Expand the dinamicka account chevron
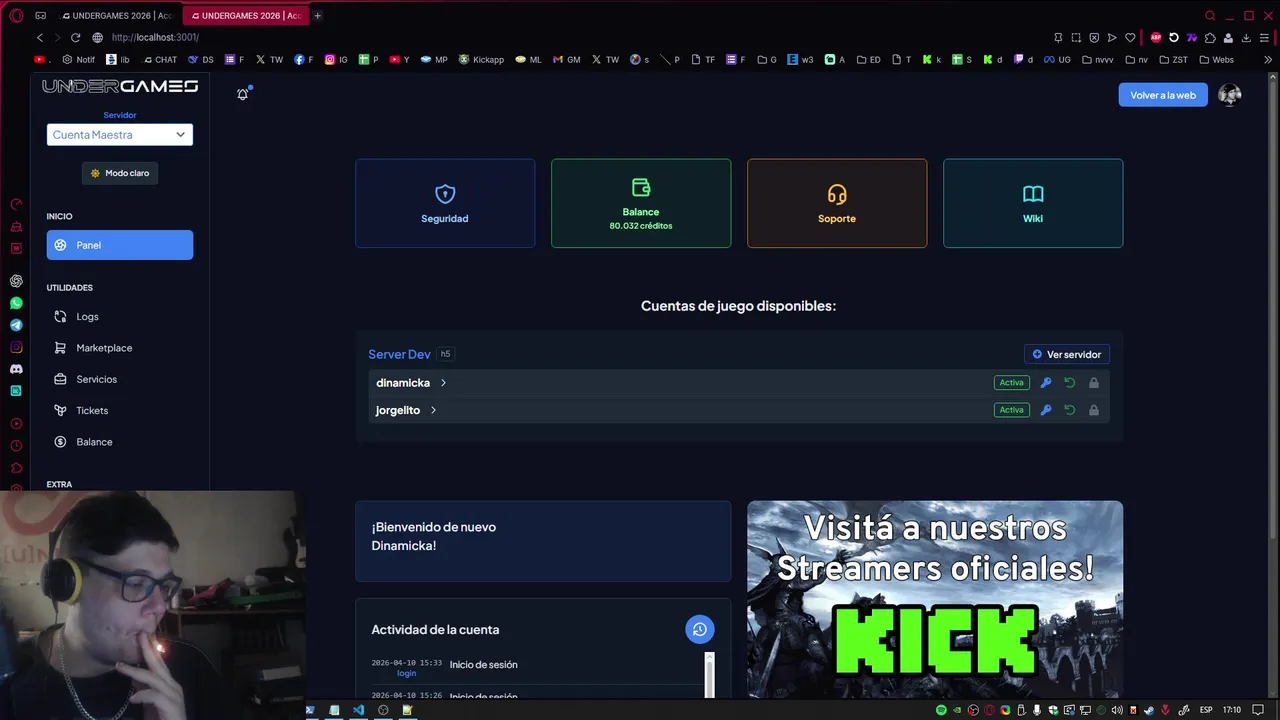This screenshot has height=720, width=1280. (x=443, y=383)
